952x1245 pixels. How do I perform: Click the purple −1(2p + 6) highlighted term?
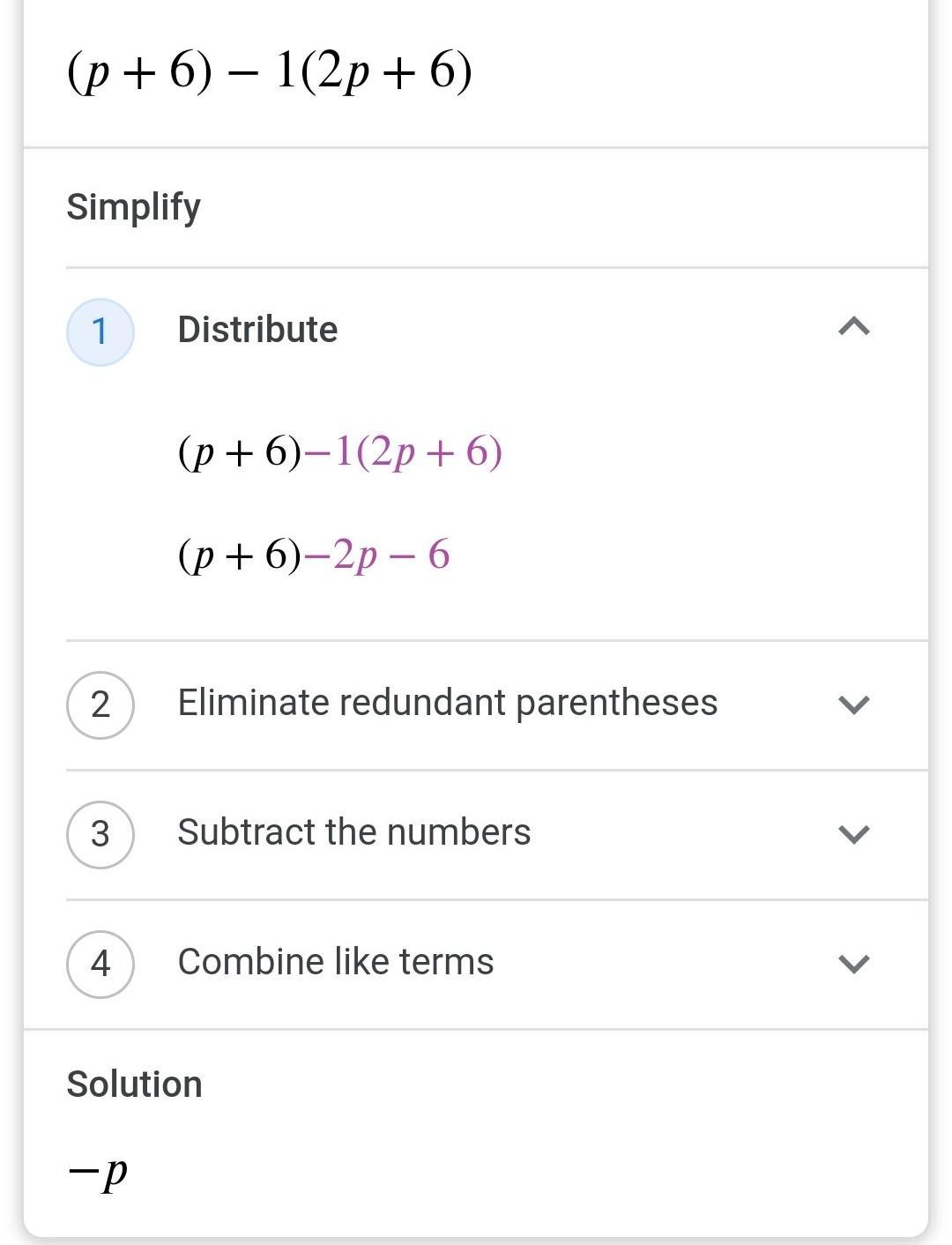click(x=403, y=452)
